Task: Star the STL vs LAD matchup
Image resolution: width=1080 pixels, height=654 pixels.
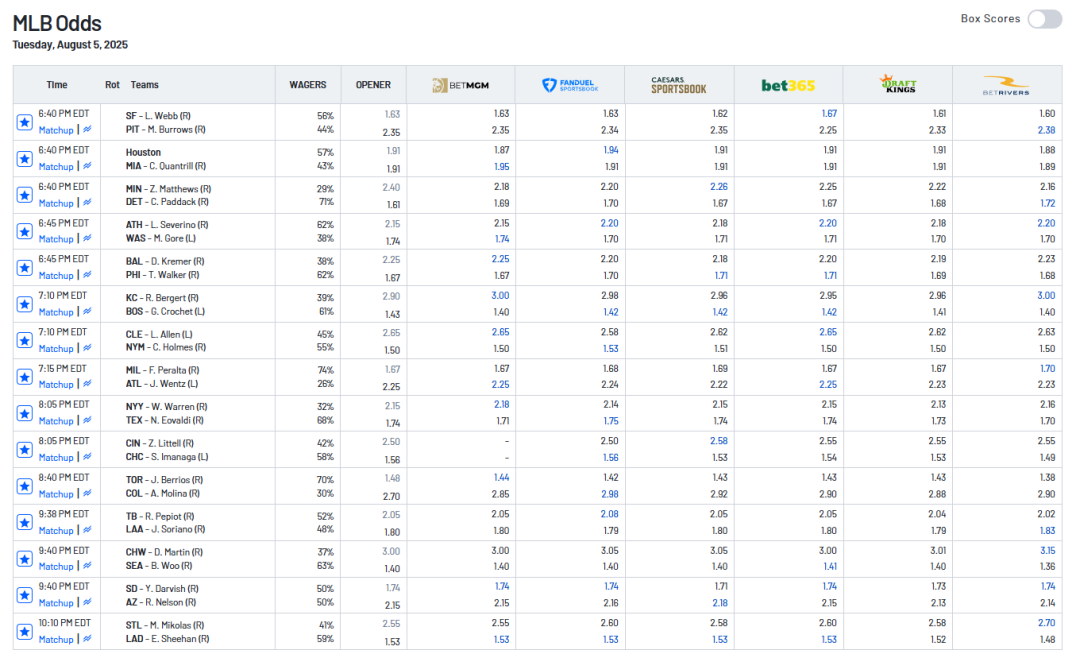Action: 24,631
